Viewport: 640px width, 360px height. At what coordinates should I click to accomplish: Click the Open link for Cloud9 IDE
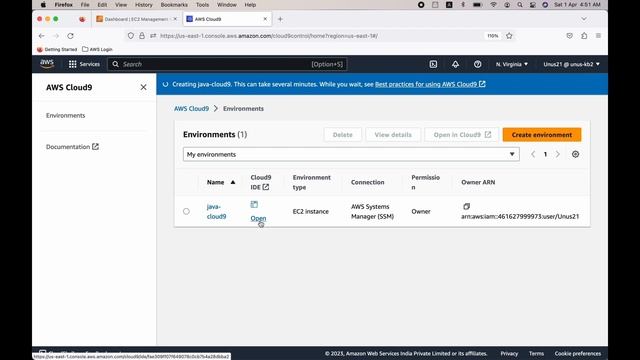tap(258, 218)
